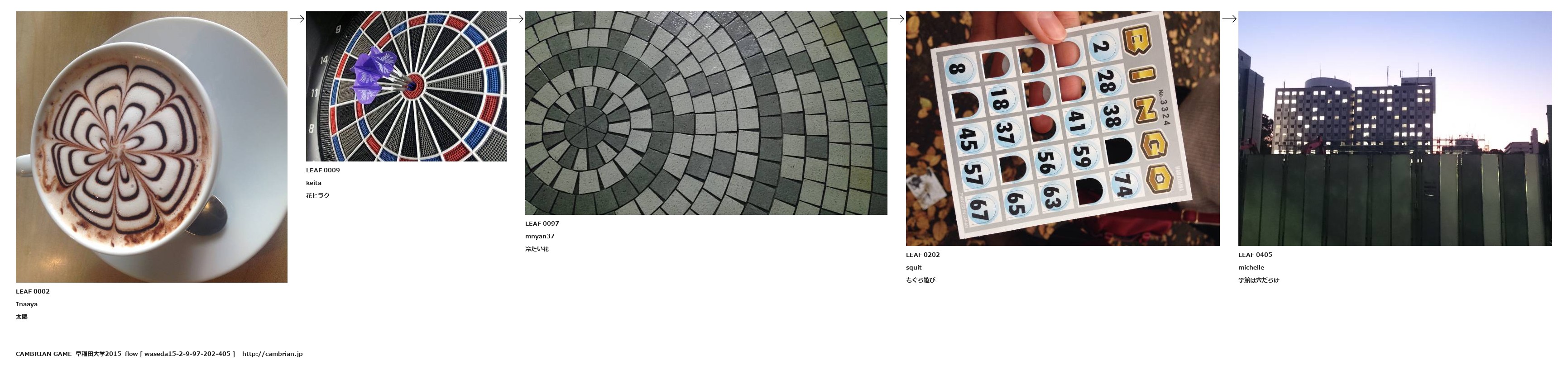Screen dimensions: 1568x365
Task: Click the LEAF 0002 label
Action: pyautogui.click(x=33, y=291)
